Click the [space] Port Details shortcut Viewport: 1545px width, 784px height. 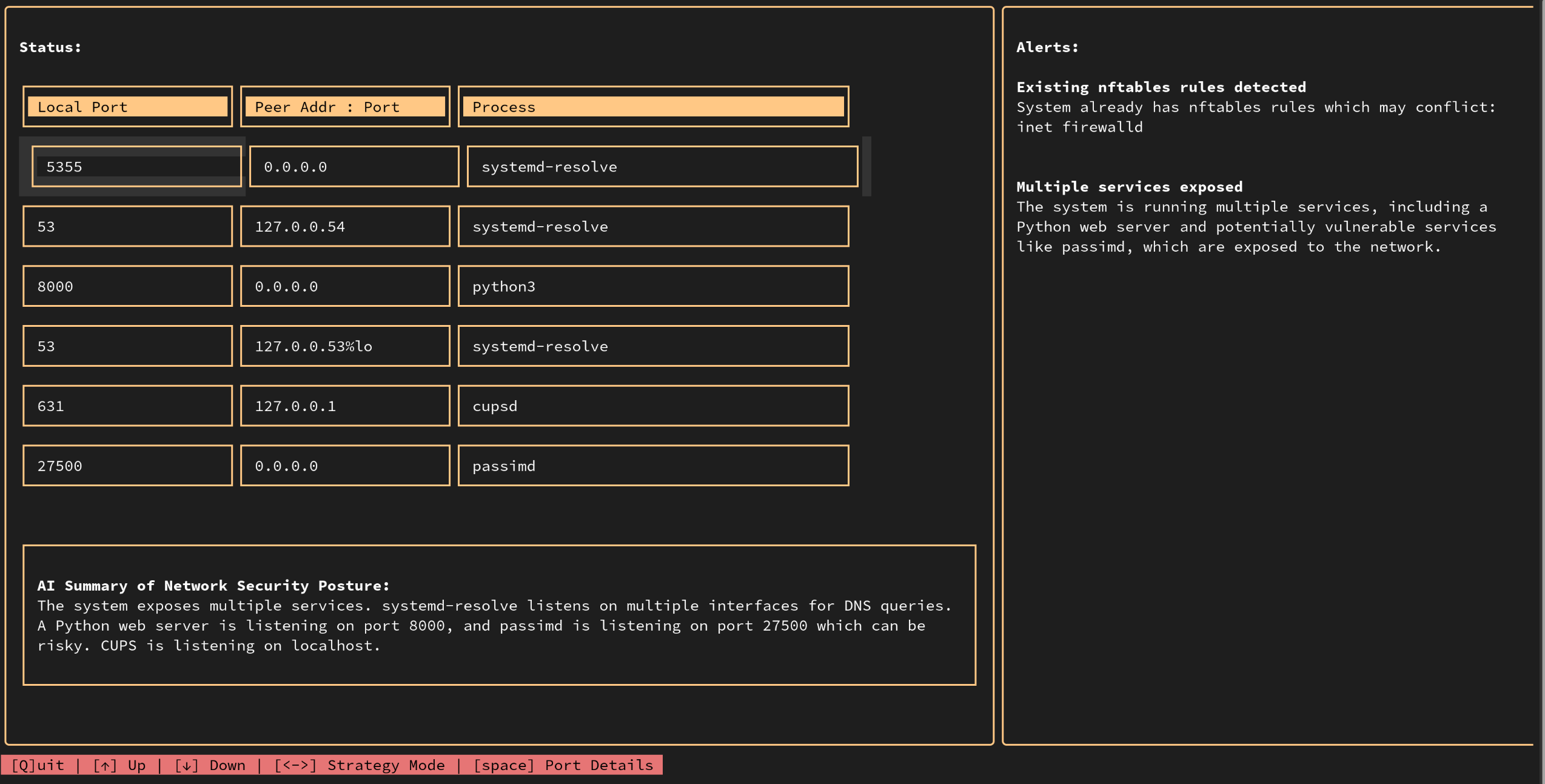pyautogui.click(x=563, y=765)
